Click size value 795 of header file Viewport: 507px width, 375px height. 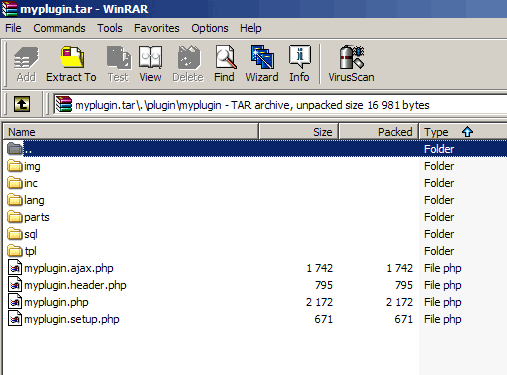click(324, 285)
